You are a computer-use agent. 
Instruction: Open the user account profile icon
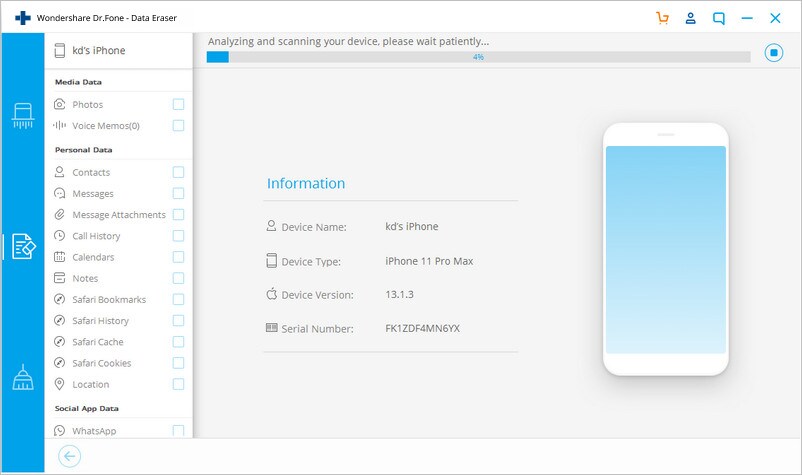[690, 18]
